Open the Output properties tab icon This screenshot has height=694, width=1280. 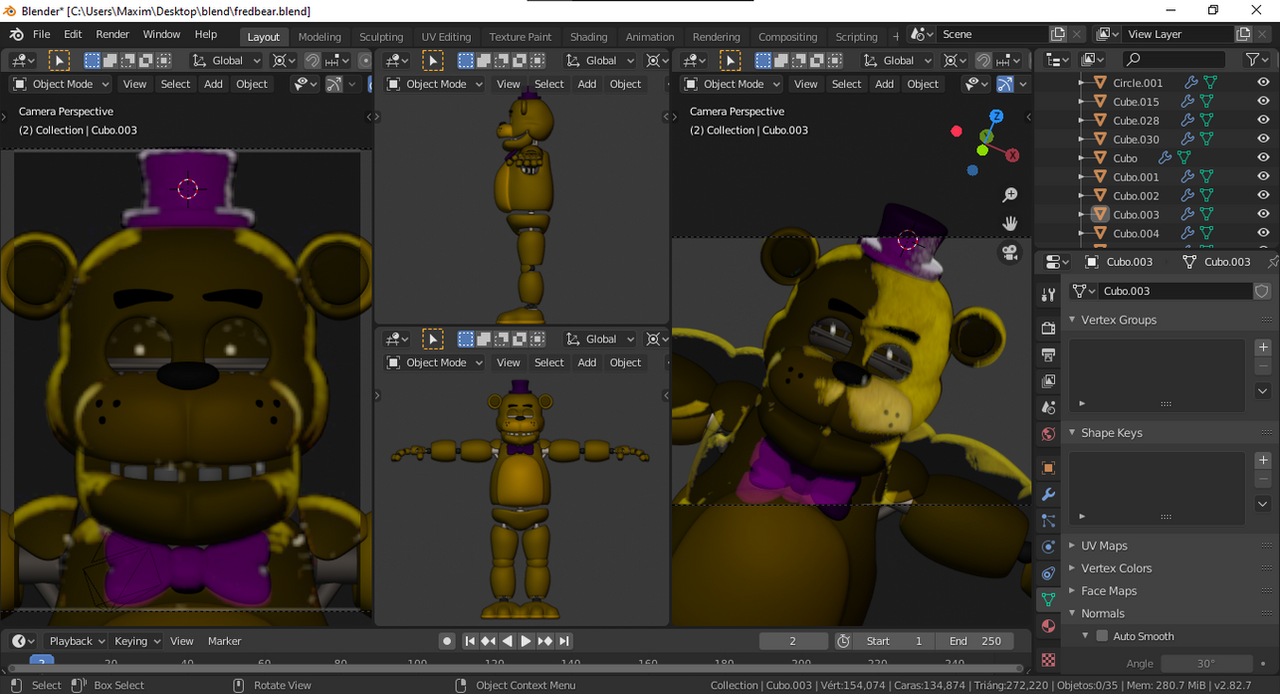pyautogui.click(x=1048, y=355)
